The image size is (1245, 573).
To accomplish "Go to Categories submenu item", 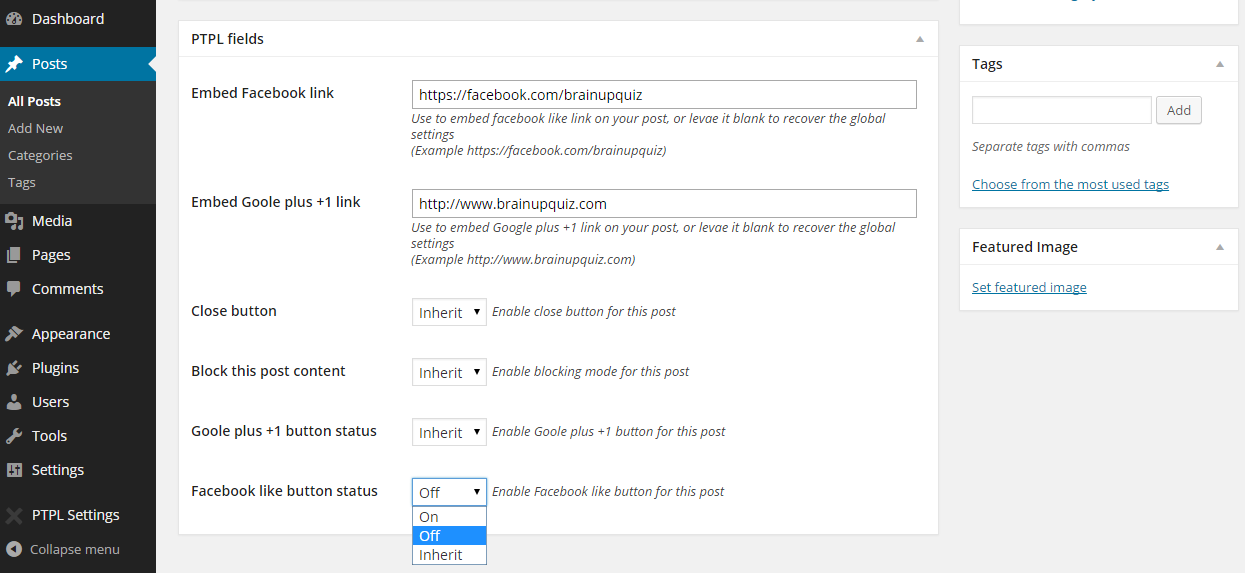I will pos(40,155).
